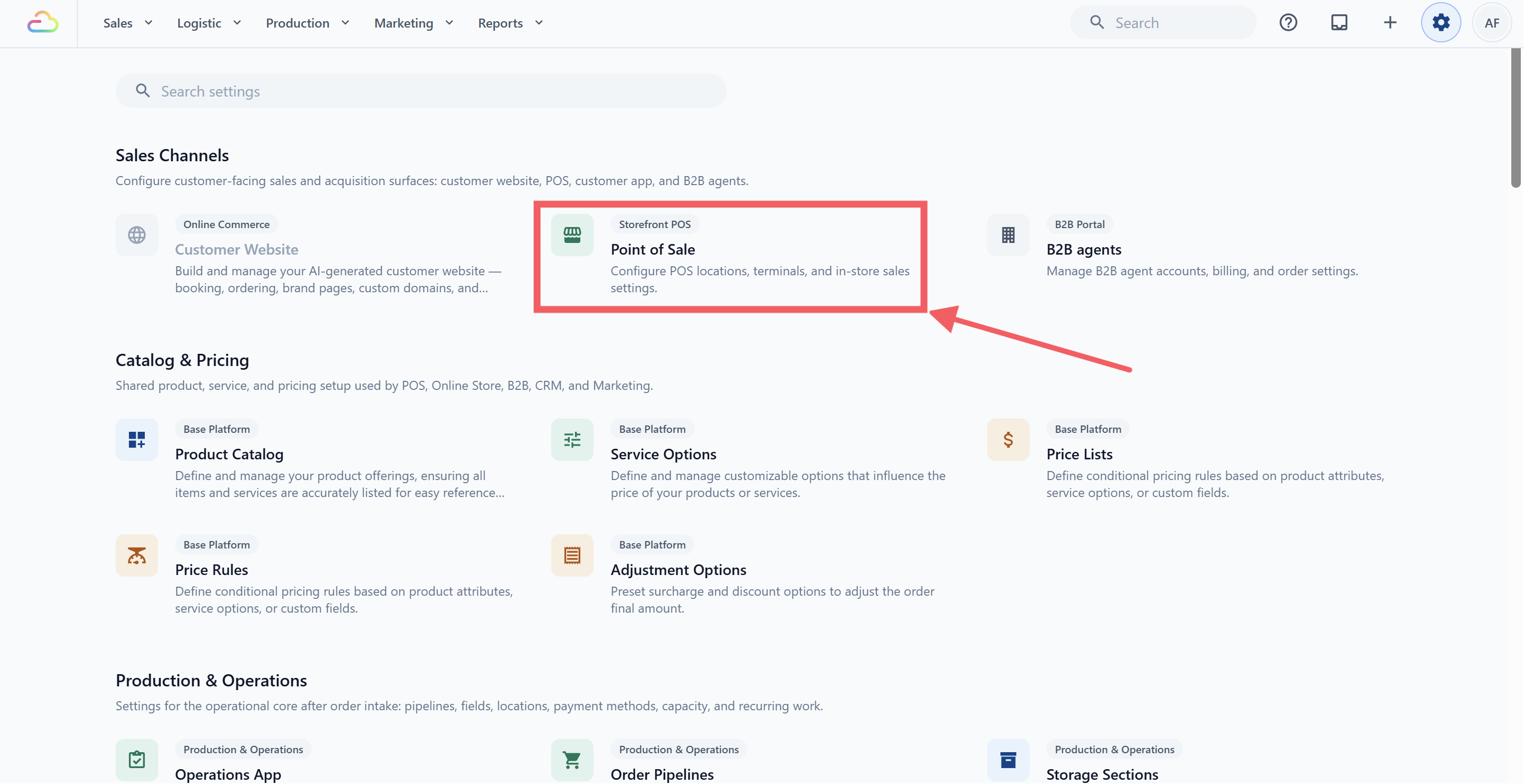
Task: Open Storage Sections settings
Action: point(1102,774)
